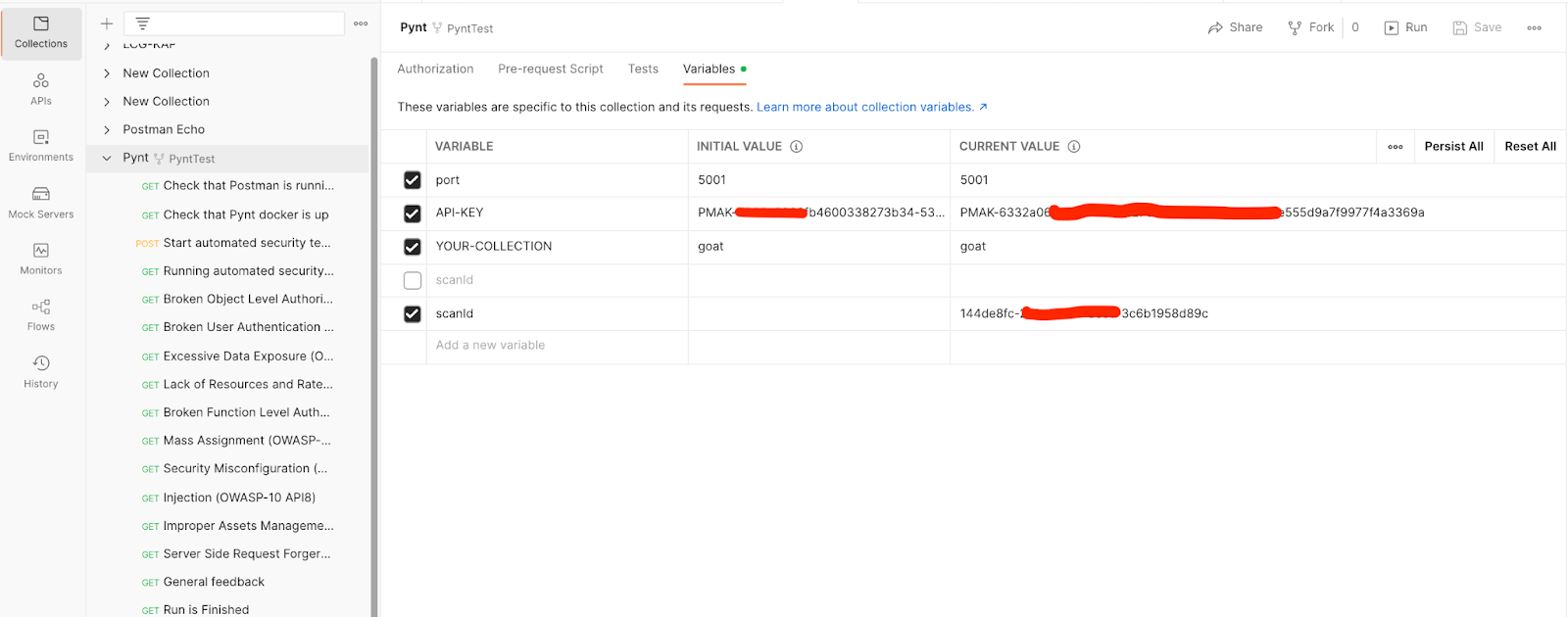The image size is (1568, 617).
Task: Click the filter icon in sidebar search
Action: pos(142,24)
